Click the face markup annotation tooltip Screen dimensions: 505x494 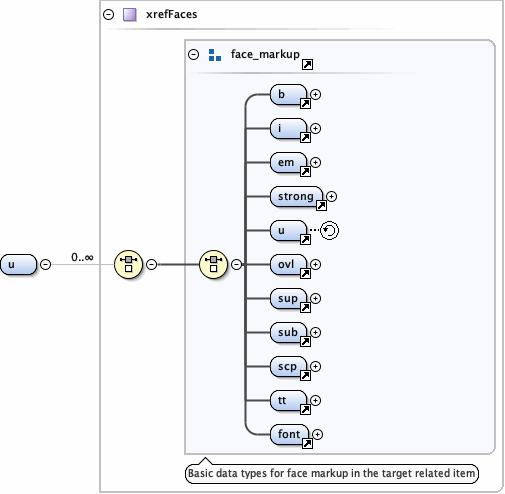(x=332, y=473)
